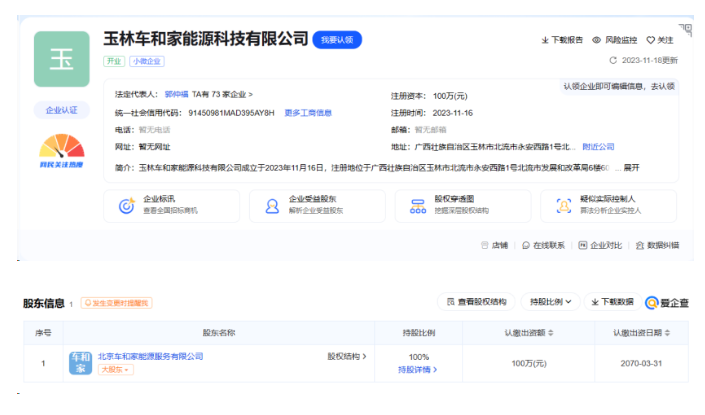
Task: Click the 查看股权结构 button
Action: click(476, 302)
